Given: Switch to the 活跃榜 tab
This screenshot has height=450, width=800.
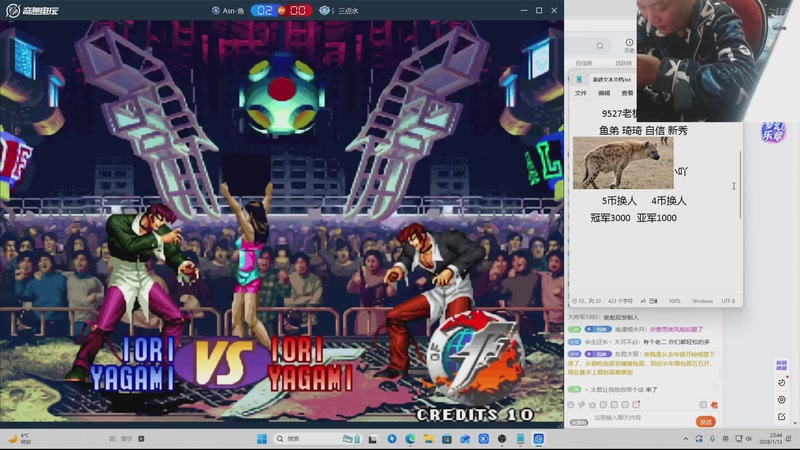Looking at the screenshot, I should (623, 63).
